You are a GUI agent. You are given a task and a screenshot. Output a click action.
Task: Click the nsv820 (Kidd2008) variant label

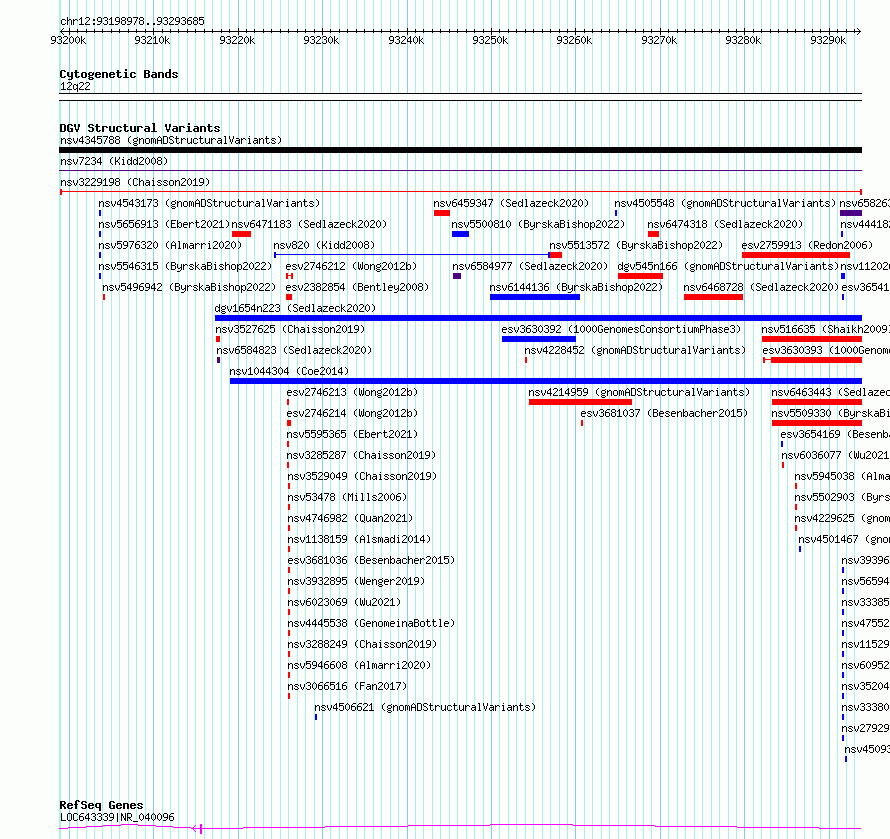pyautogui.click(x=324, y=245)
